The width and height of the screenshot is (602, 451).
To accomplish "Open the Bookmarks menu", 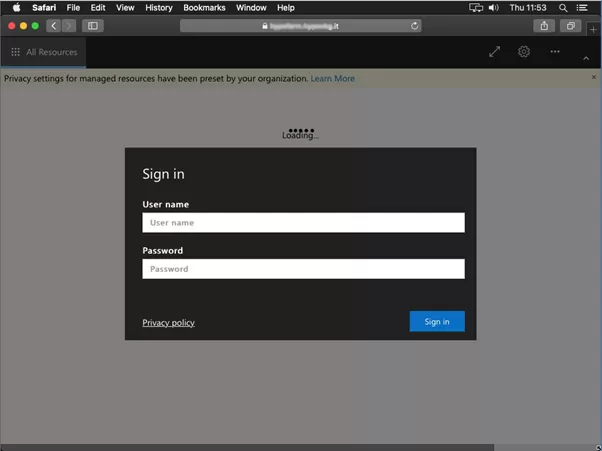I will click(x=204, y=7).
